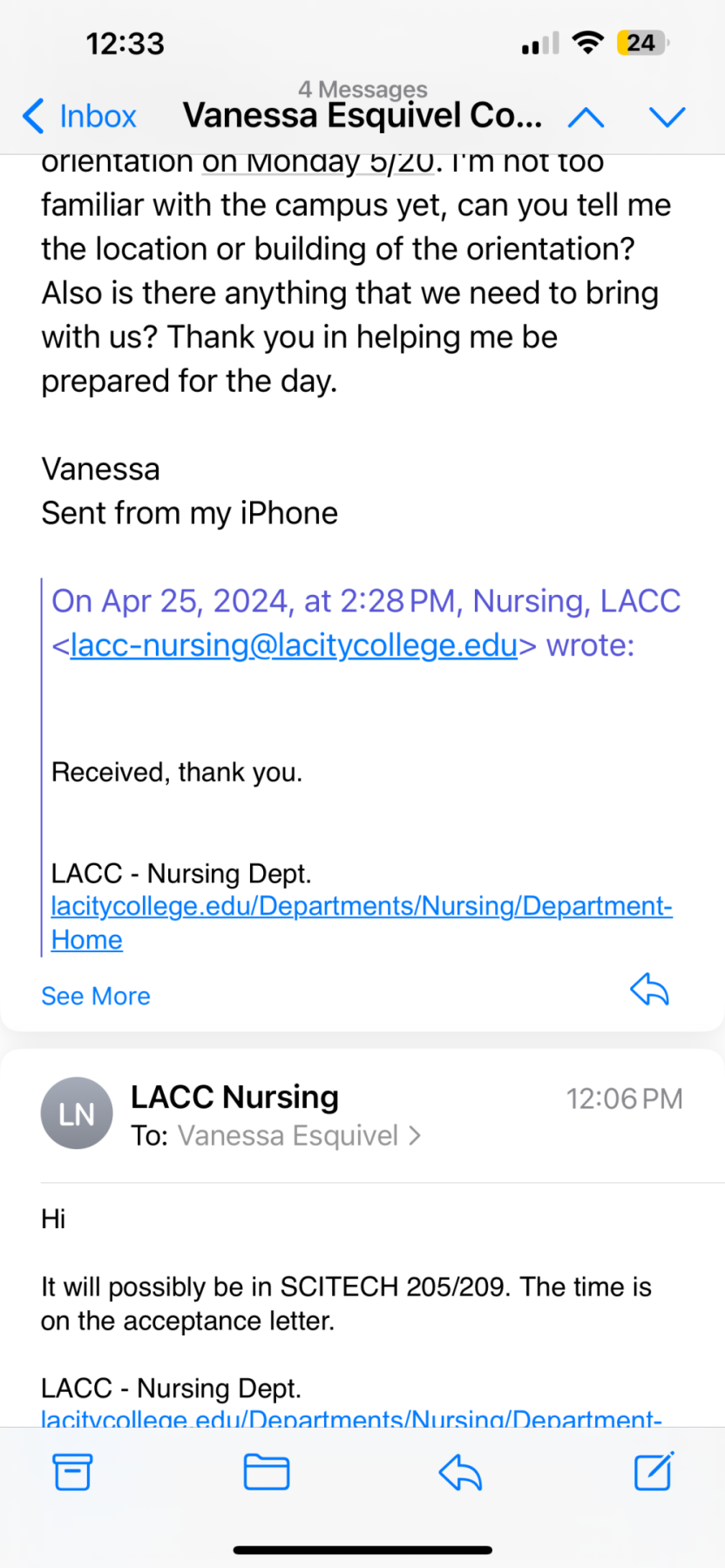Screen dimensions: 725x1568
Task: Tap the Monday 5/20 date link
Action: 317,162
